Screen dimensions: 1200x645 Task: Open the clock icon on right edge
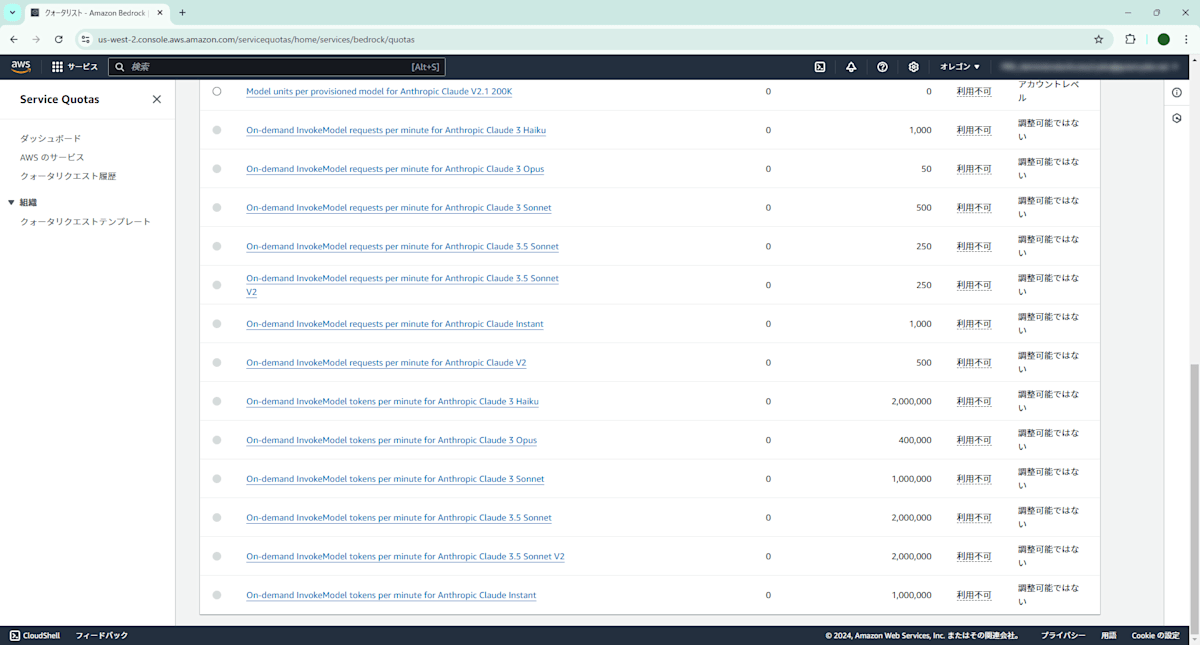coord(1177,118)
